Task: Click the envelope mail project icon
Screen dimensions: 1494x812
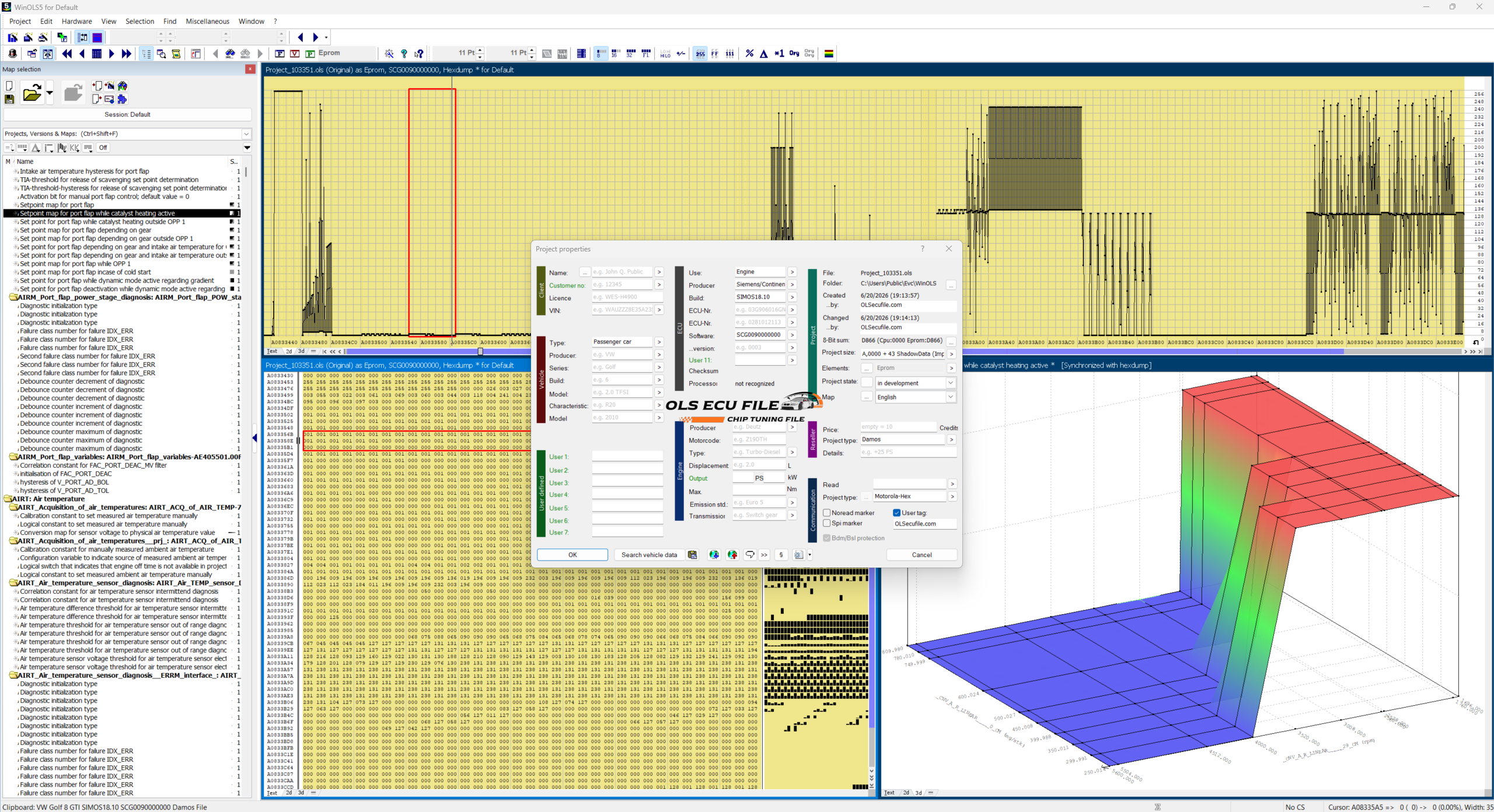Action: [109, 99]
